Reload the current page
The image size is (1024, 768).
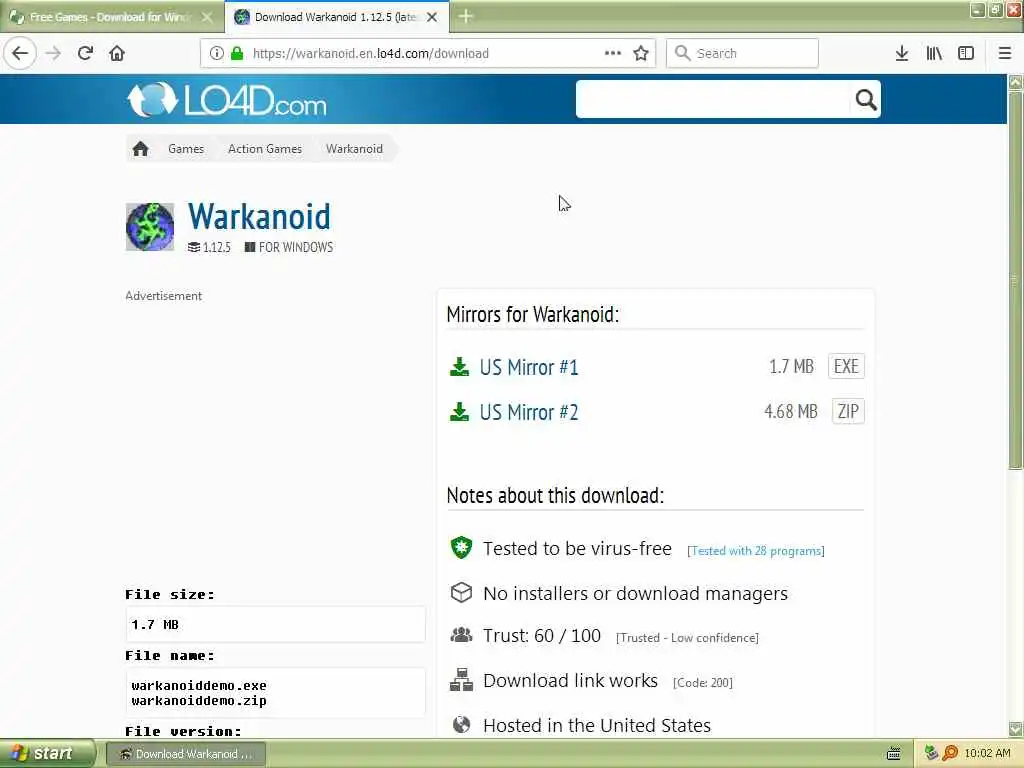point(85,53)
